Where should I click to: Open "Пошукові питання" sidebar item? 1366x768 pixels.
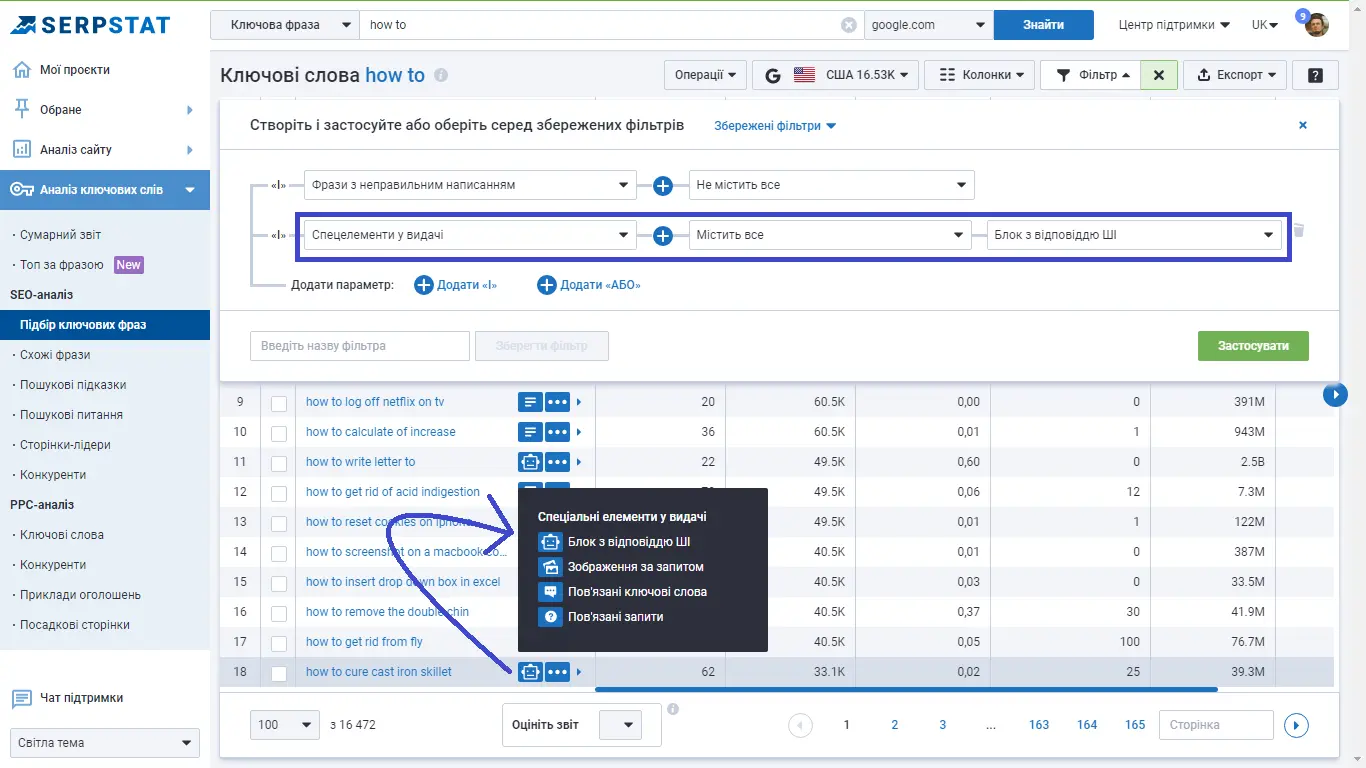71,415
